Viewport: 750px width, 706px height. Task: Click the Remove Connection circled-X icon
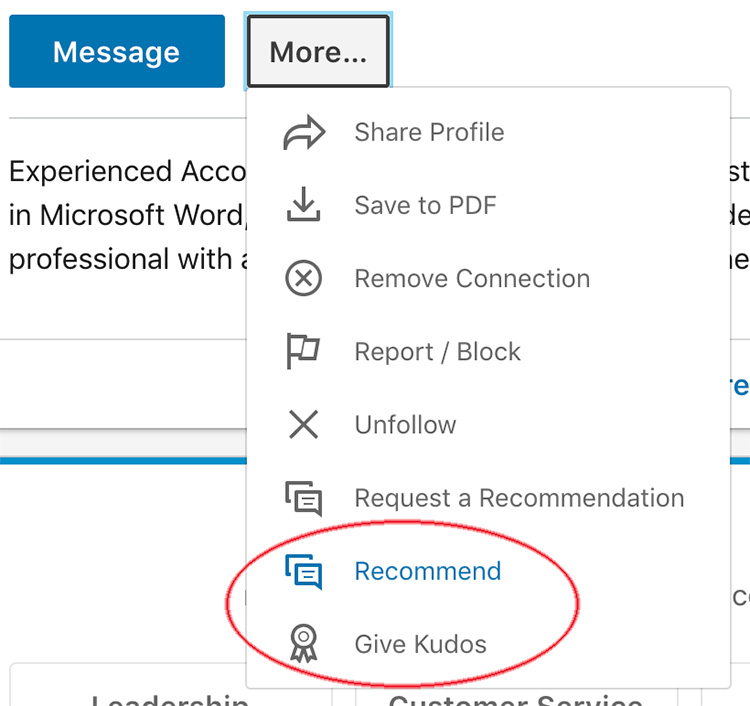point(303,278)
